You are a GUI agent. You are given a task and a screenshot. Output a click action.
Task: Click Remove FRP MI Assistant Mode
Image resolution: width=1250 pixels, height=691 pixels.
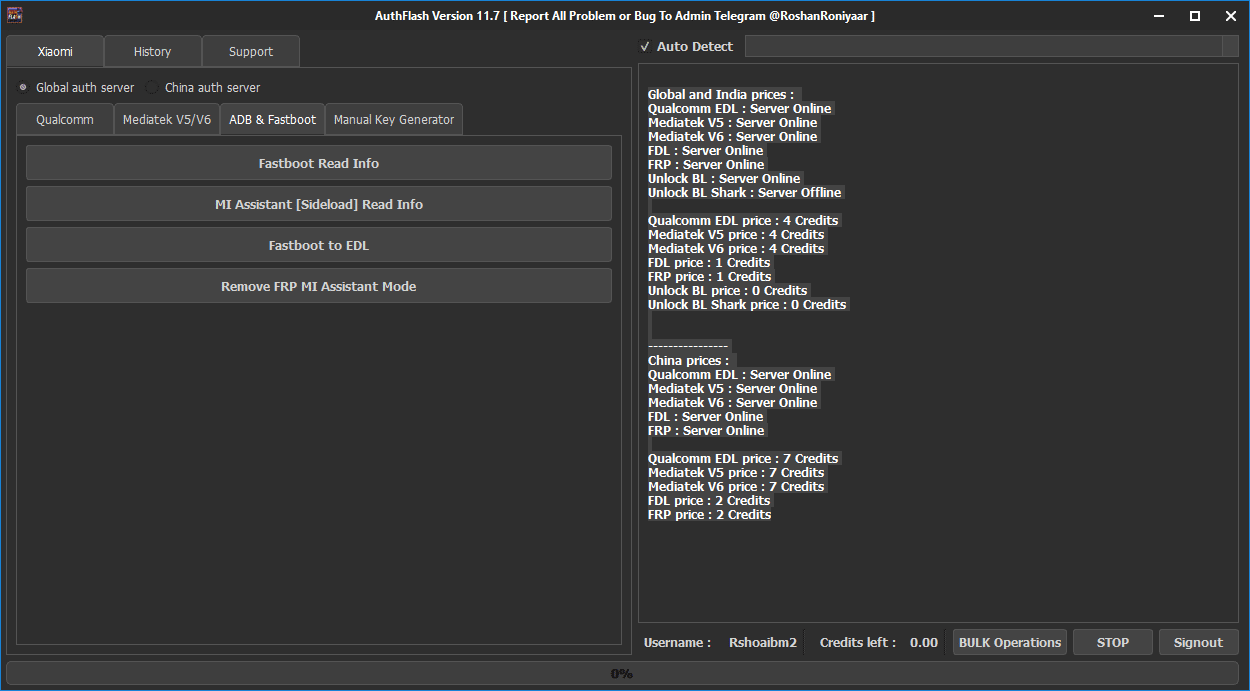[318, 286]
